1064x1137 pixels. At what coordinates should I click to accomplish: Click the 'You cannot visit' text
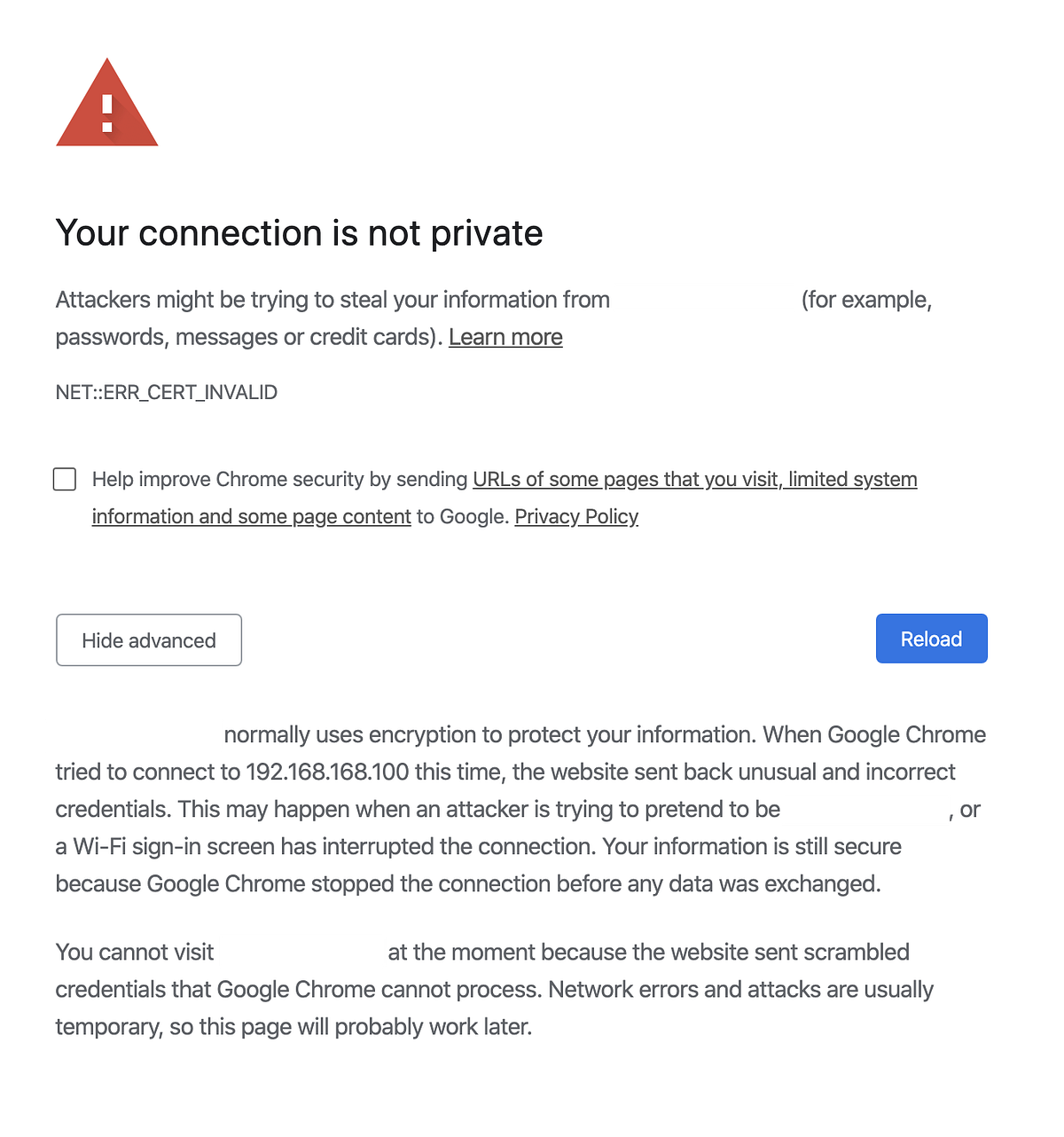point(135,952)
